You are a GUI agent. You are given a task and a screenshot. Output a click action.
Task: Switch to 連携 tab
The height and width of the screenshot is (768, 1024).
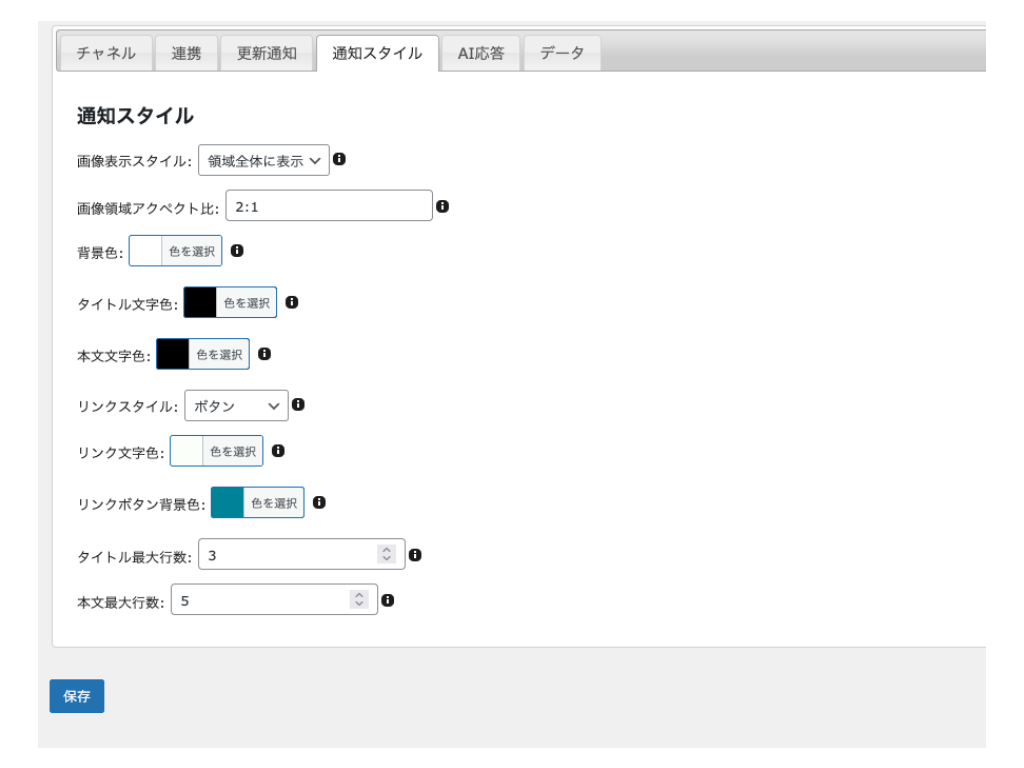click(186, 54)
